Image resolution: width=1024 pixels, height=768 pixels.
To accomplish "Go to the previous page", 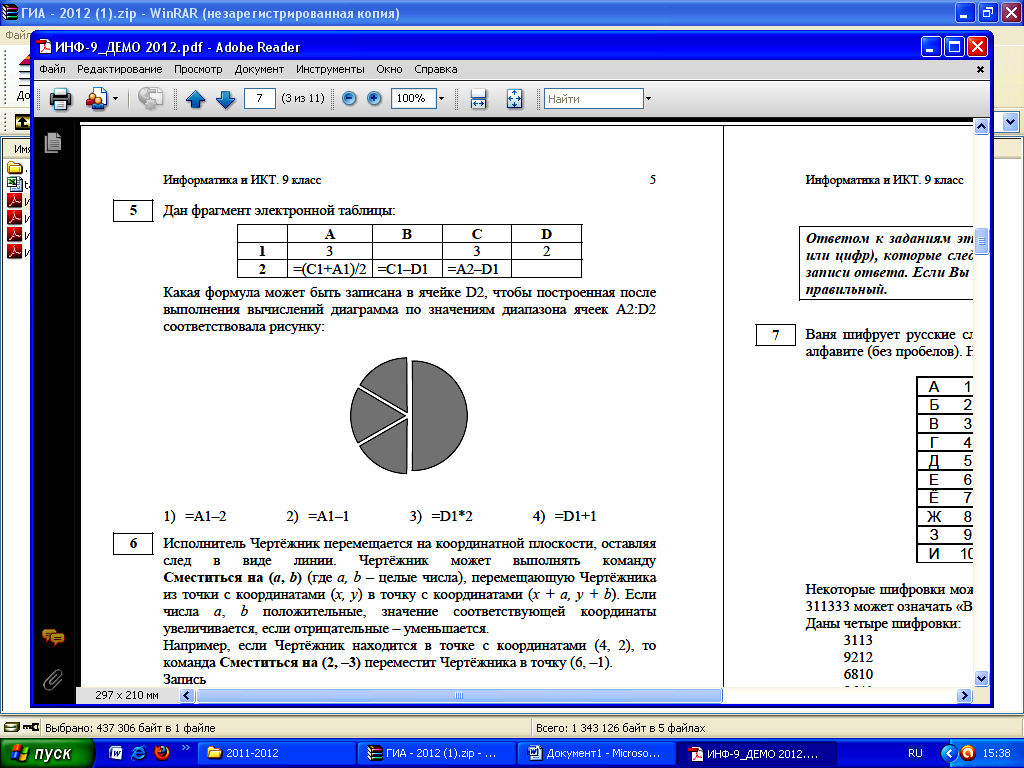I will pyautogui.click(x=195, y=99).
